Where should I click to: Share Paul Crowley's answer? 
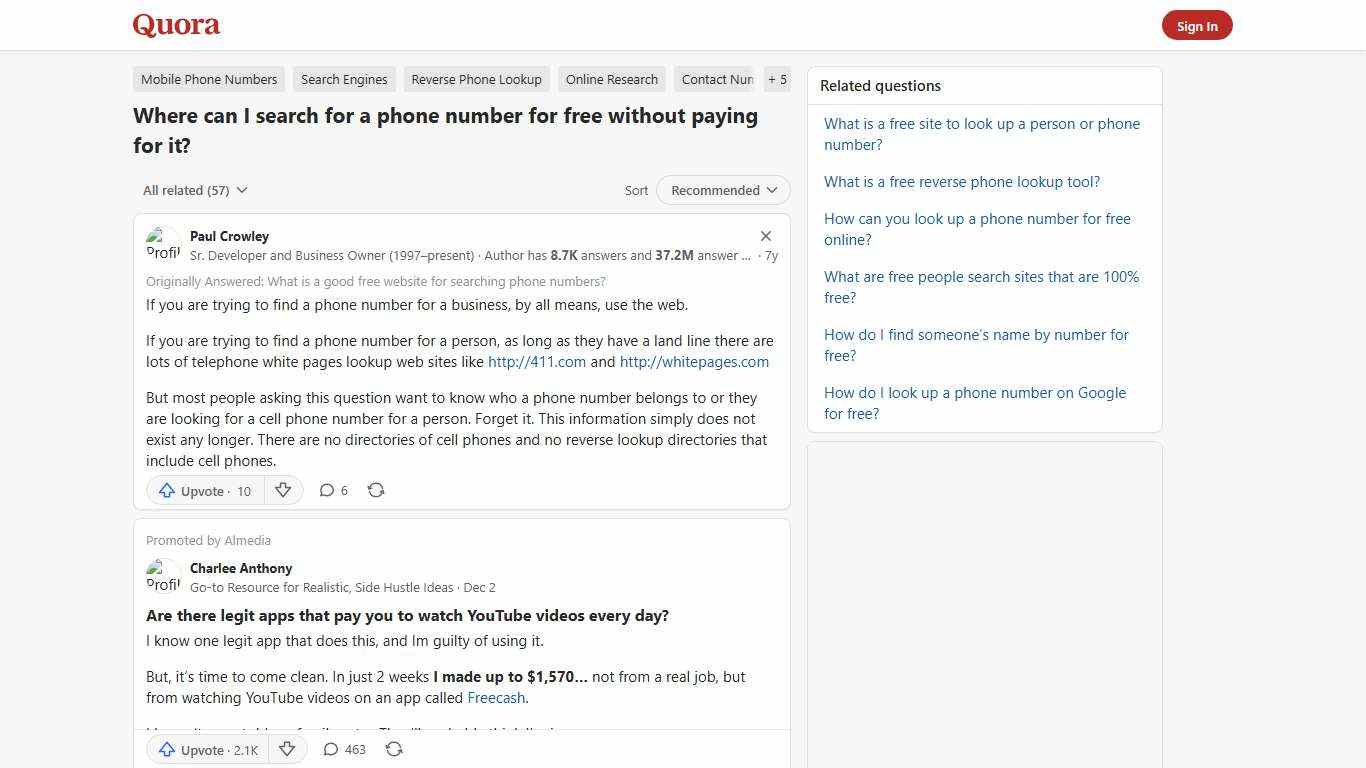[376, 490]
